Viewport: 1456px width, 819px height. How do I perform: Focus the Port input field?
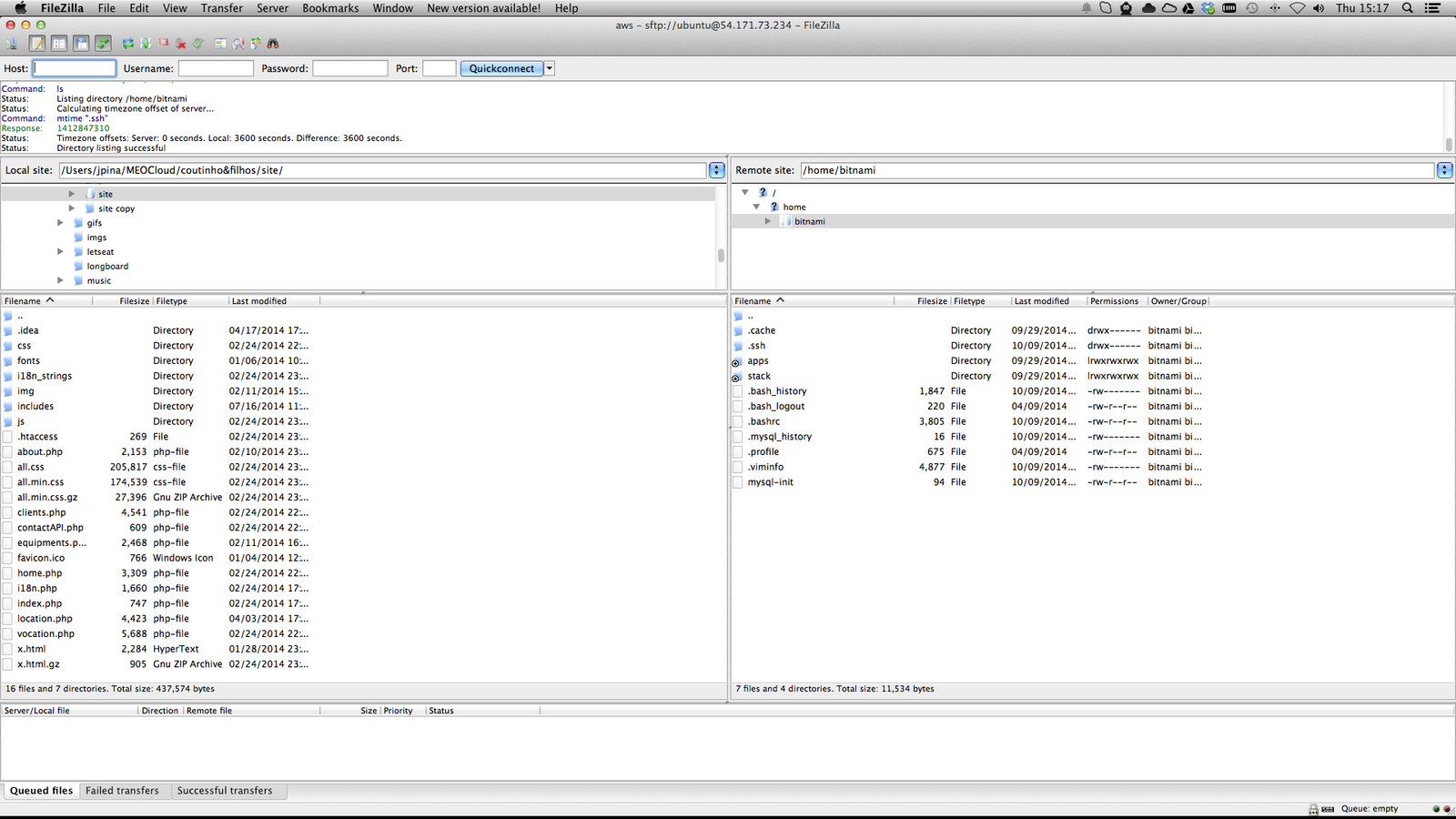(x=440, y=68)
